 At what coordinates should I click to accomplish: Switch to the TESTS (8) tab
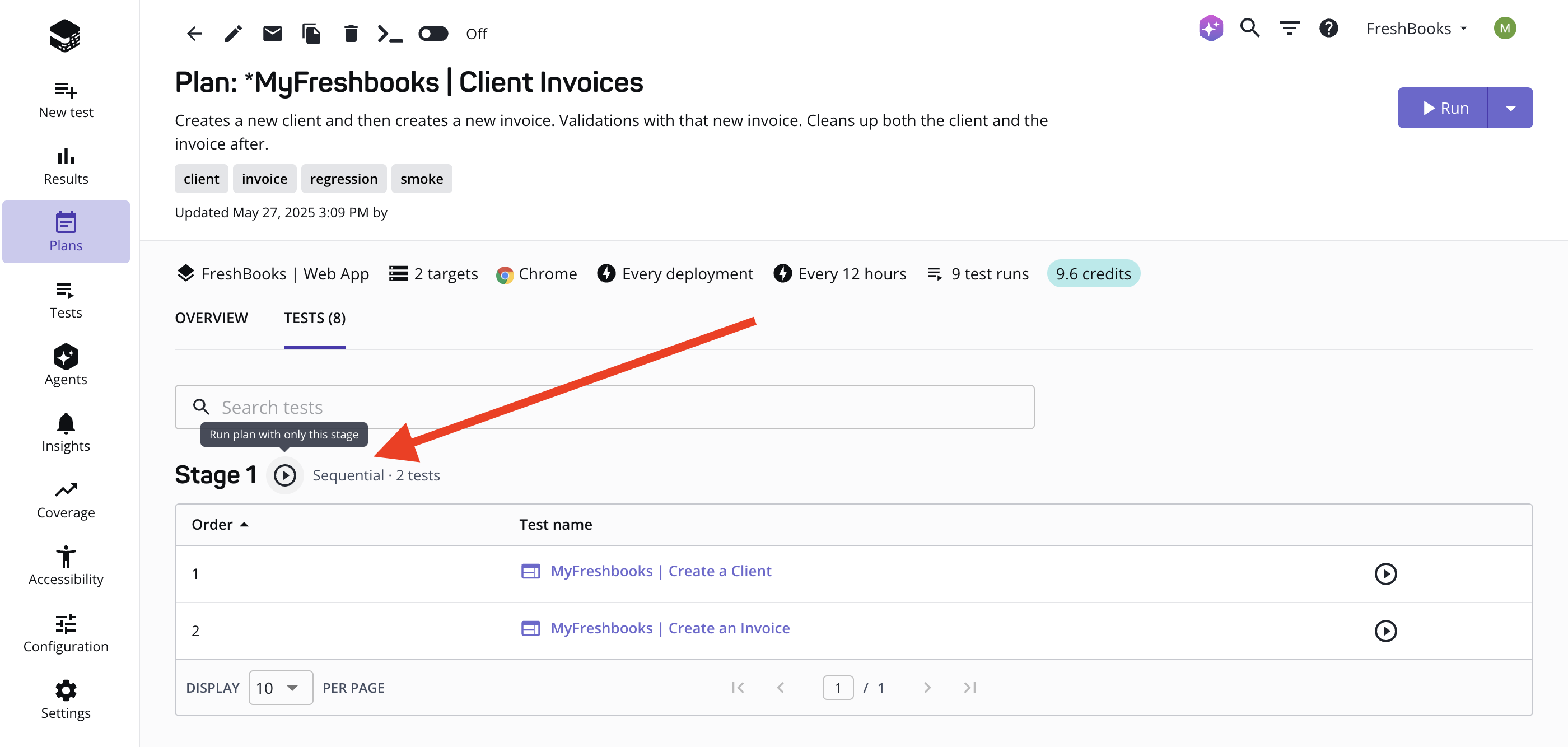point(315,318)
